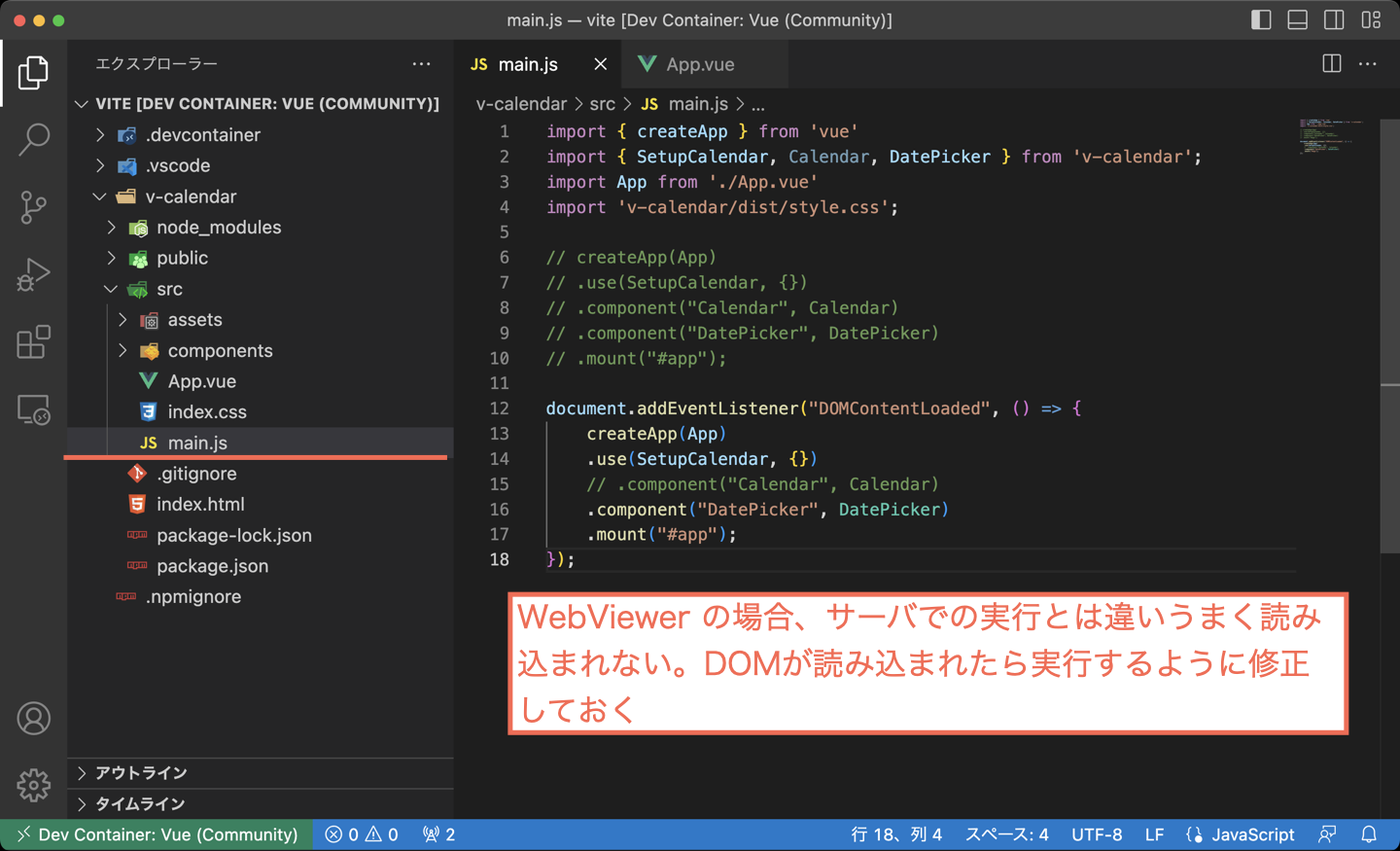This screenshot has width=1400, height=851.
Task: Click cursor position 行 18、列 4
Action: pos(896,834)
